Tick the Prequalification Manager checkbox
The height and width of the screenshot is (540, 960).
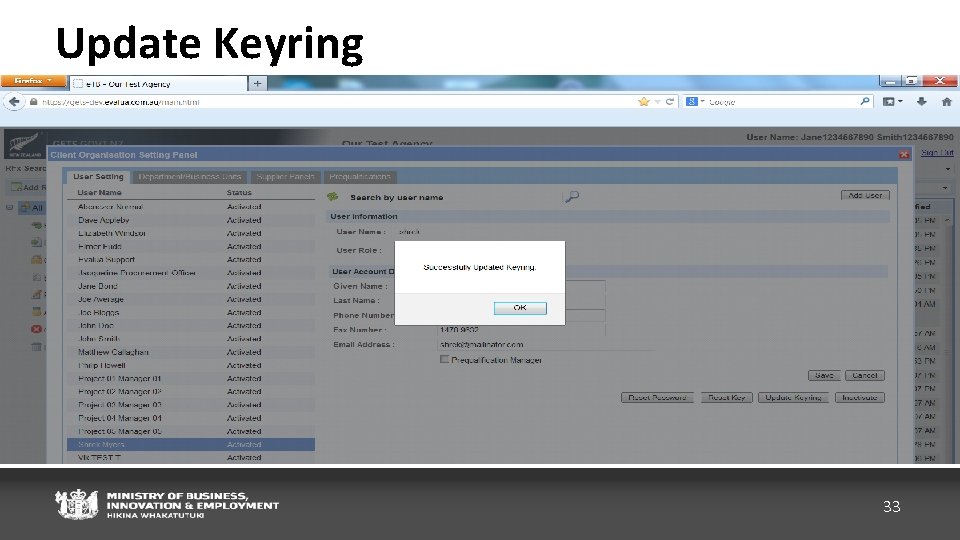tap(444, 359)
